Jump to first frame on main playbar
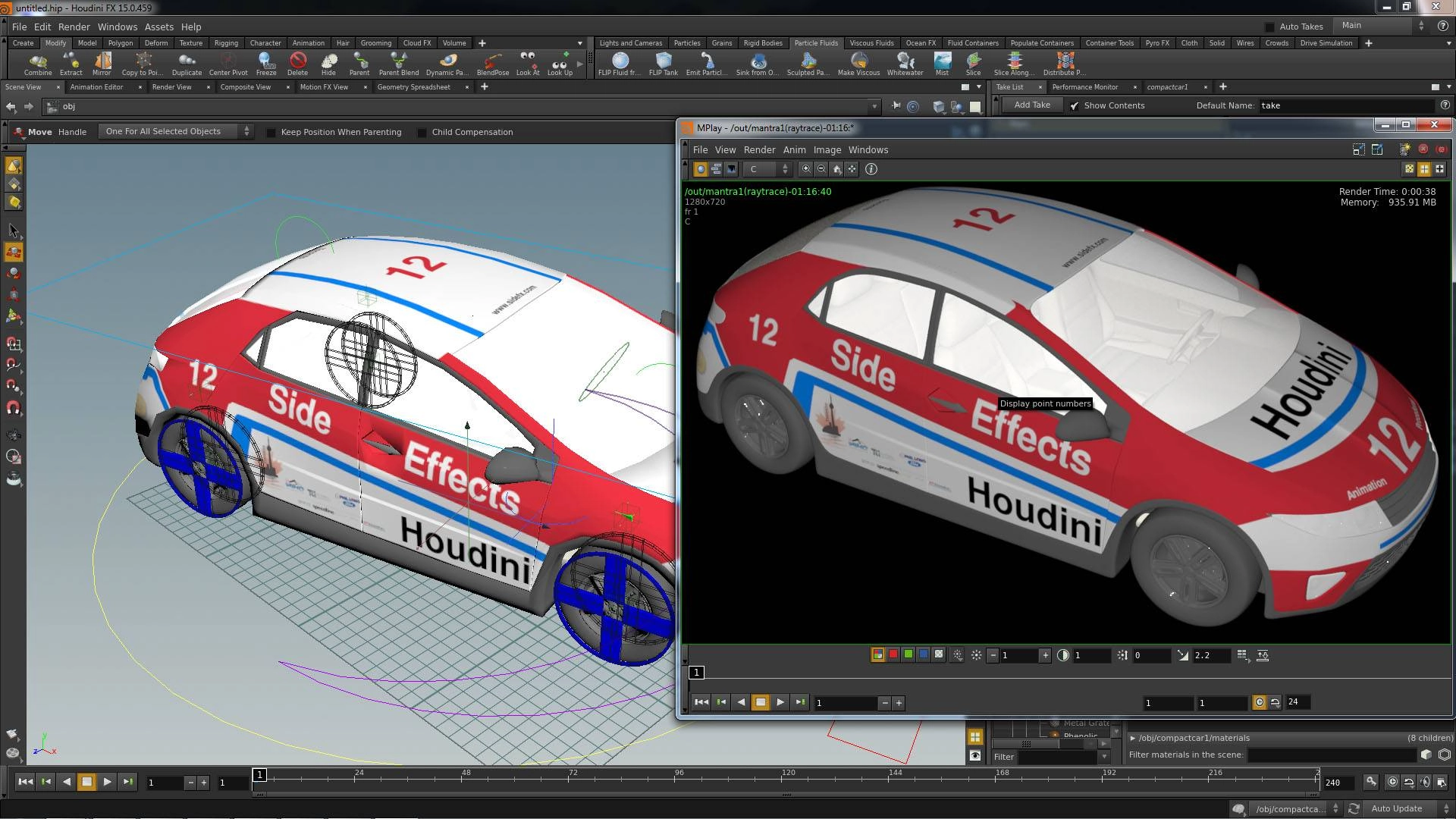This screenshot has width=1456, height=819. (25, 782)
